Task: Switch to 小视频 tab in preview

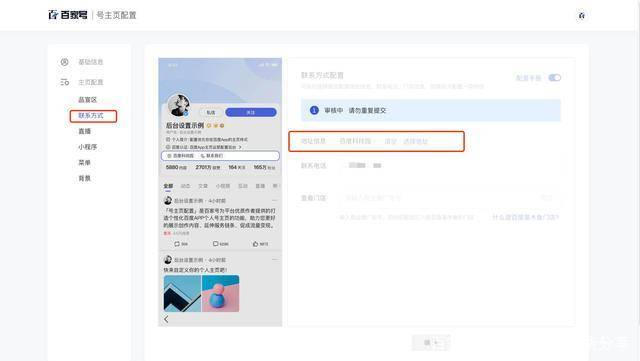Action: pyautogui.click(x=223, y=186)
